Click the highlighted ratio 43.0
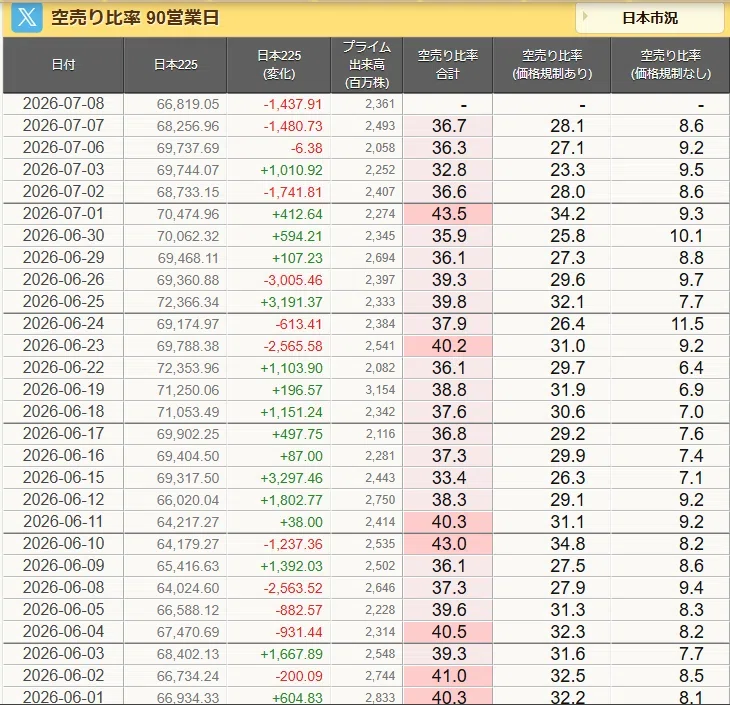730x705 pixels. (449, 544)
